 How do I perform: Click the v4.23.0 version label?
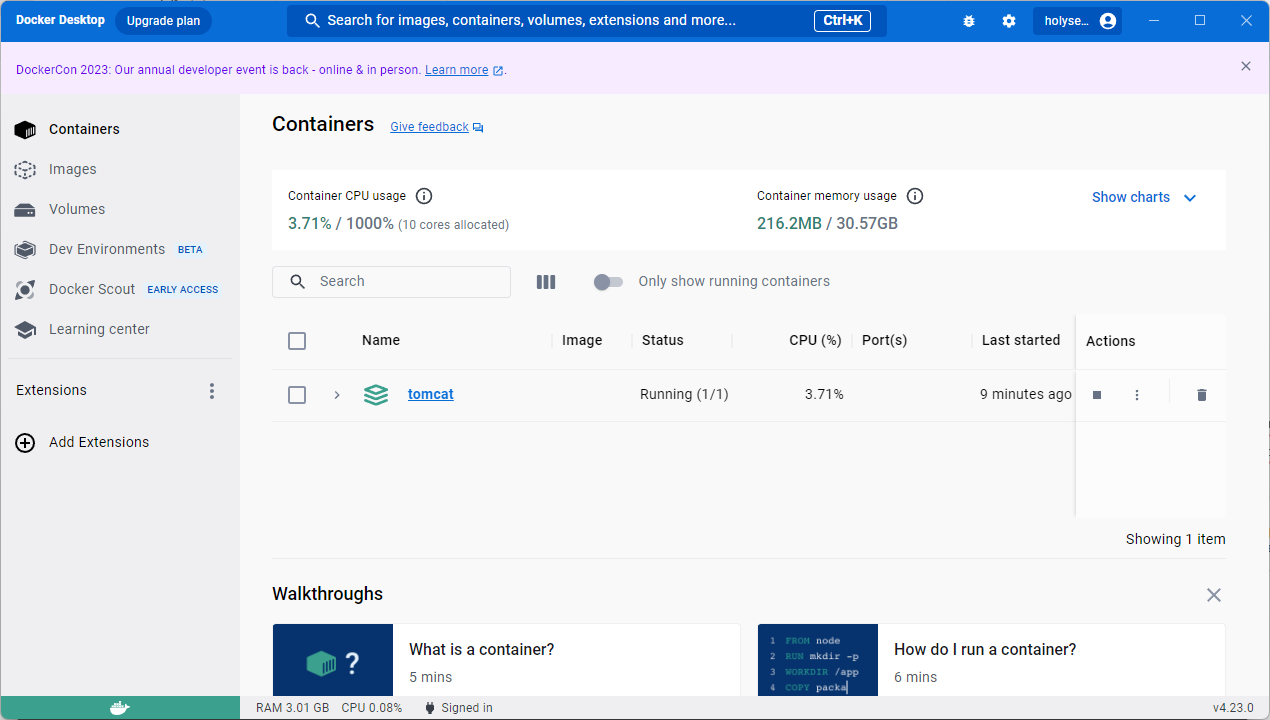pyautogui.click(x=1233, y=708)
